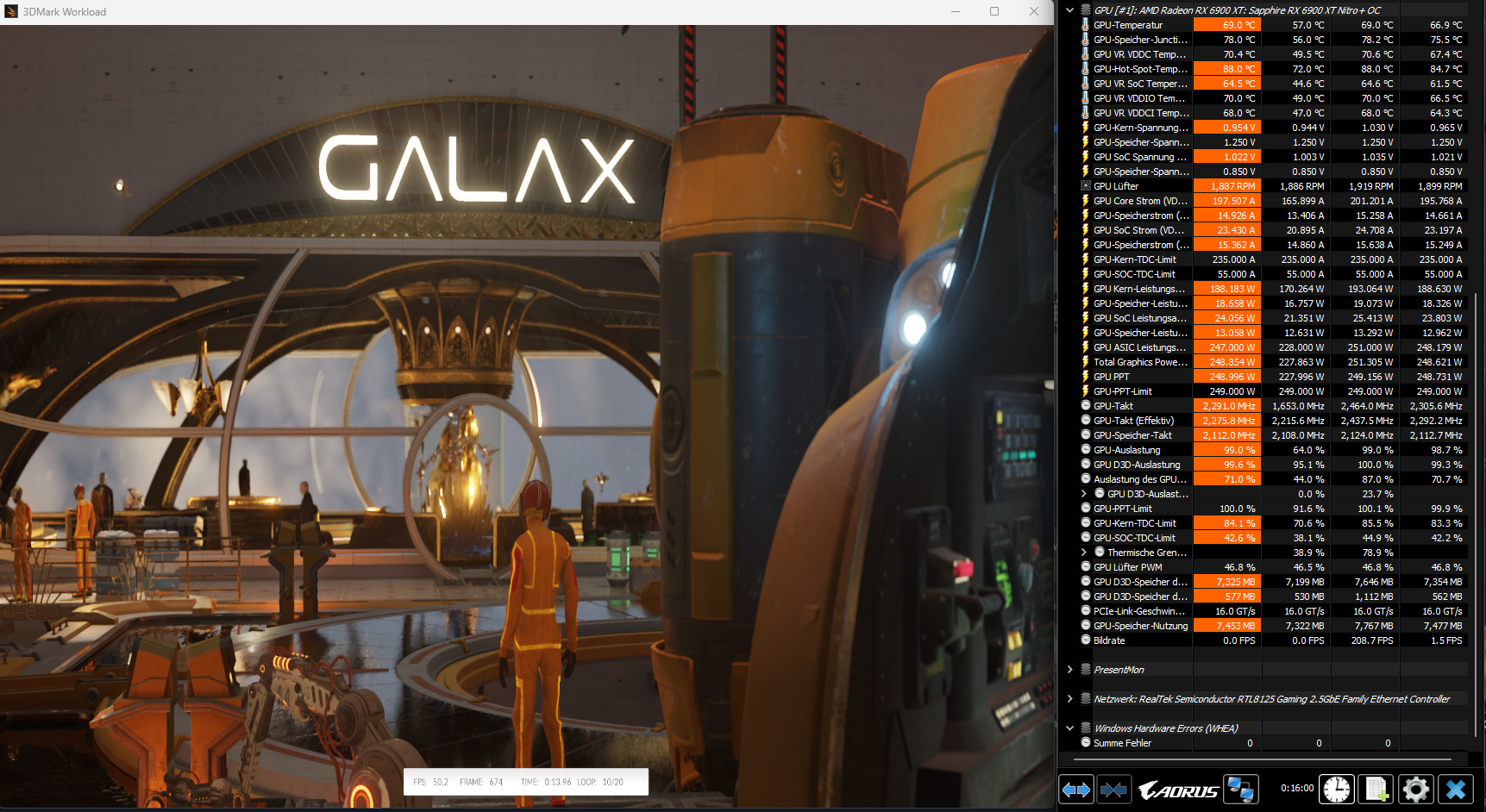The width and height of the screenshot is (1486, 812).
Task: Reset the elapsed time with the clock icon
Action: pyautogui.click(x=1338, y=789)
